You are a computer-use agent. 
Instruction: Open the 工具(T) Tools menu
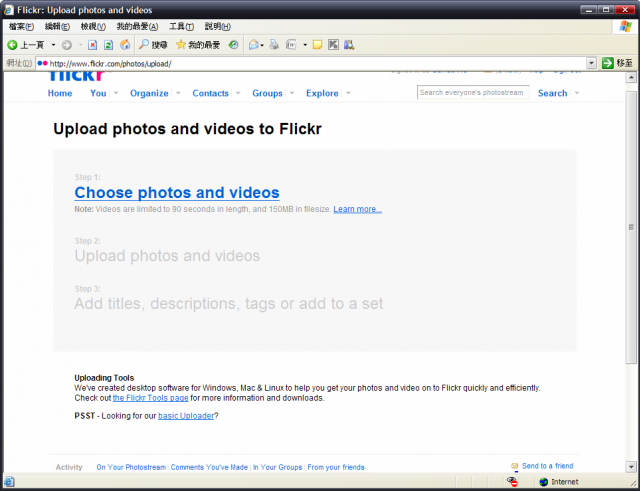tap(181, 27)
